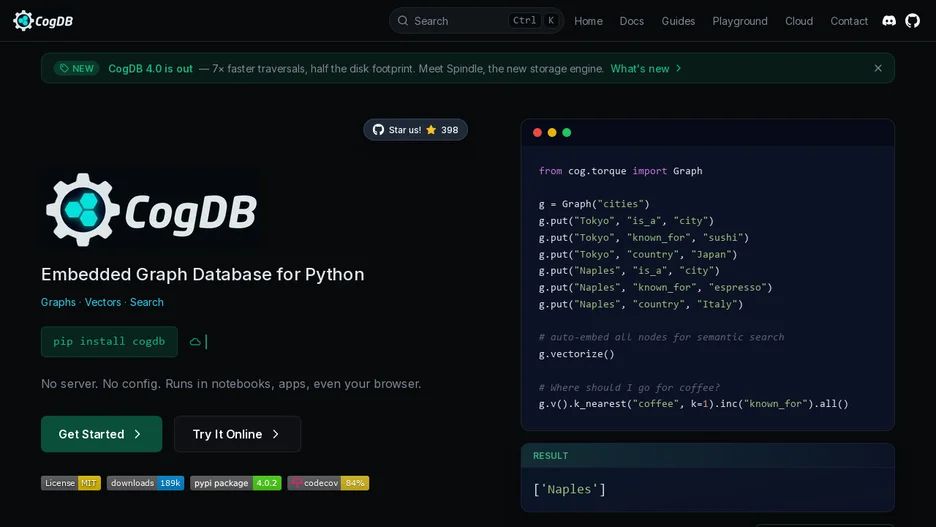936x527 pixels.
Task: Click the g = Graph("cities") line
Action: (x=593, y=204)
